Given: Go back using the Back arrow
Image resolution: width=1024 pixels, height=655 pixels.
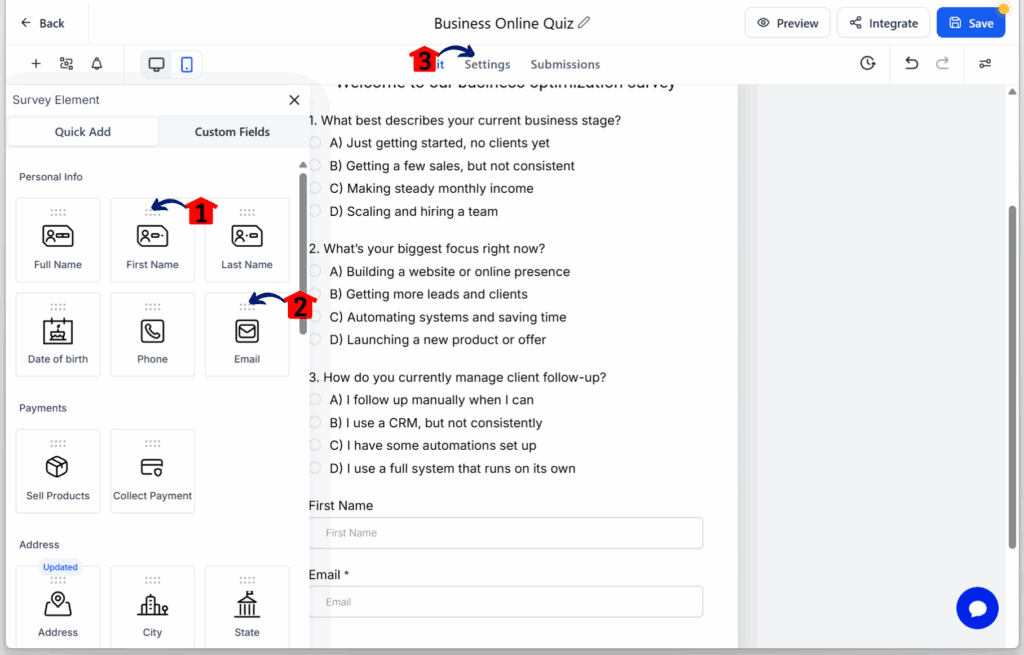Looking at the screenshot, I should coord(42,23).
